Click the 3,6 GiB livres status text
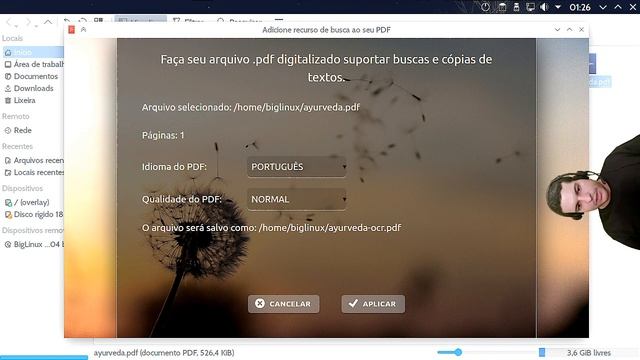 pyautogui.click(x=589, y=353)
